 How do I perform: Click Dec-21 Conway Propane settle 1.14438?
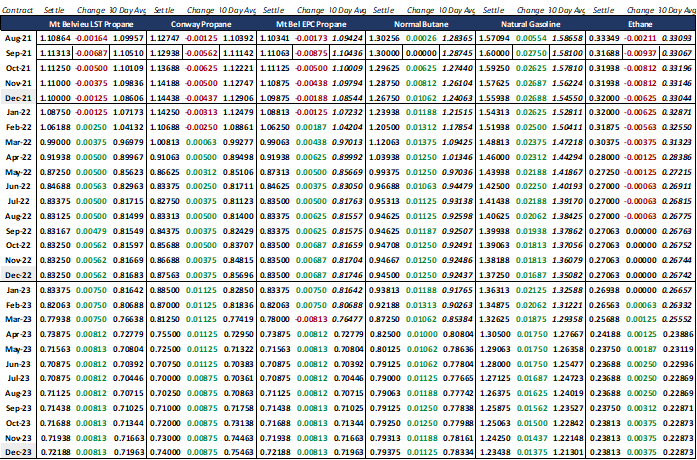coord(165,97)
